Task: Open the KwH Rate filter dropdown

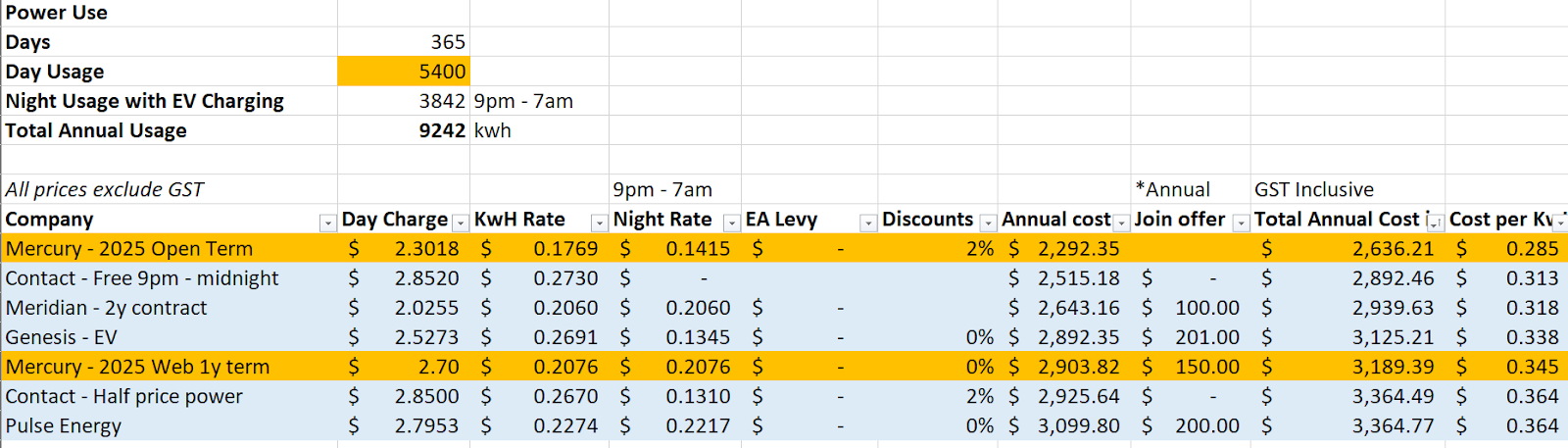Action: point(599,224)
